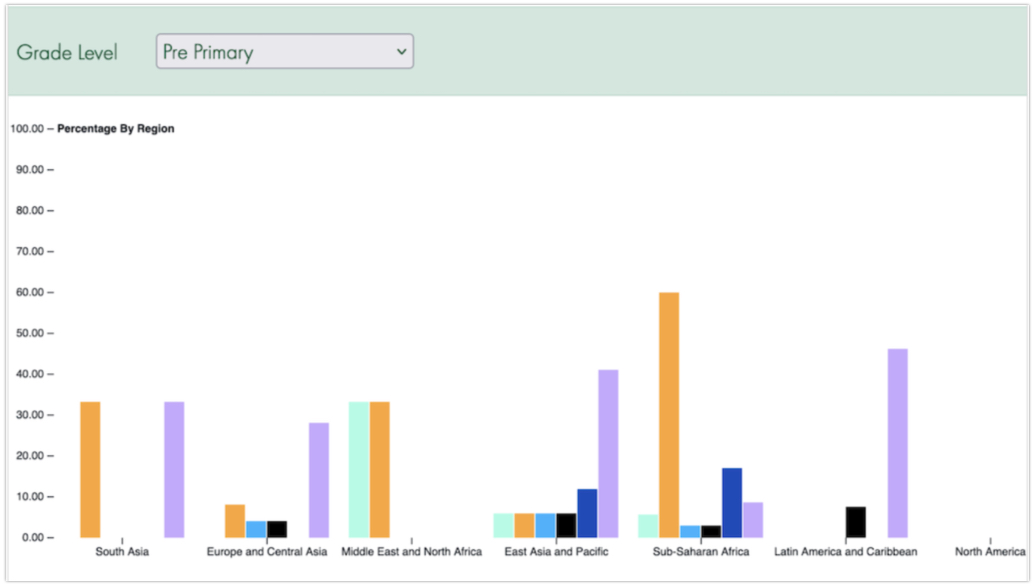Click the 10.00 y-axis value
The width and height of the screenshot is (1034, 586).
[30, 496]
